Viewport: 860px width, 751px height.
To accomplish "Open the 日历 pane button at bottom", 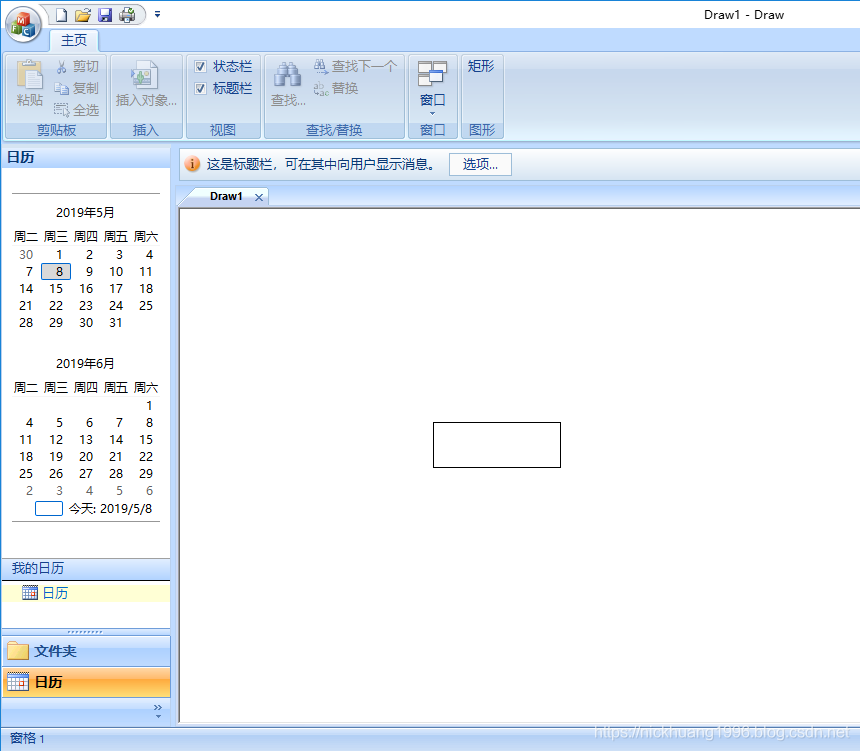I will [86, 682].
